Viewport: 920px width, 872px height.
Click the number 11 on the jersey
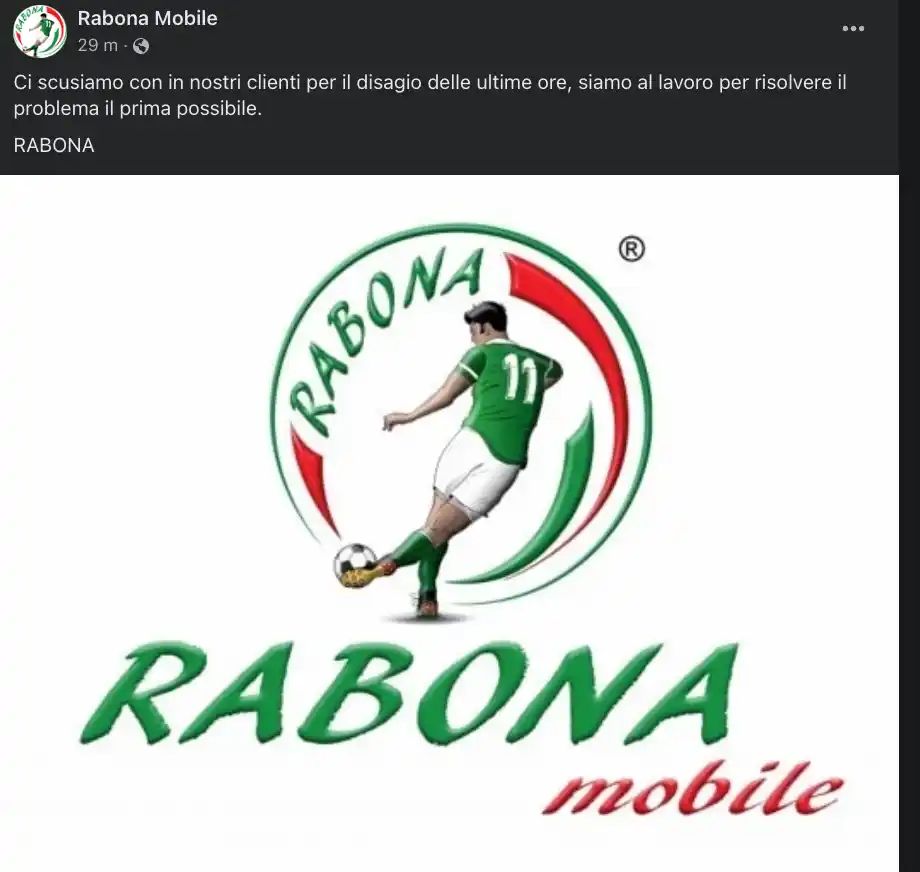tap(520, 378)
